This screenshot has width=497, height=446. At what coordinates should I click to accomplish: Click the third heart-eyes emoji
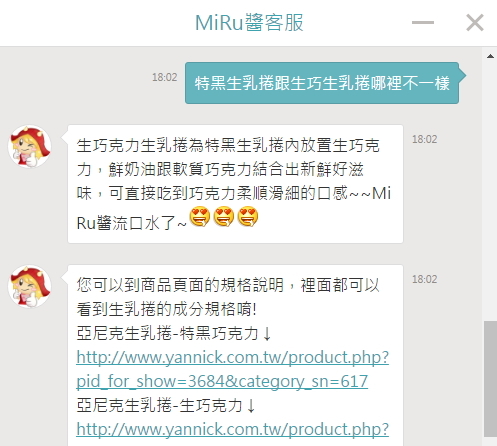click(x=248, y=217)
